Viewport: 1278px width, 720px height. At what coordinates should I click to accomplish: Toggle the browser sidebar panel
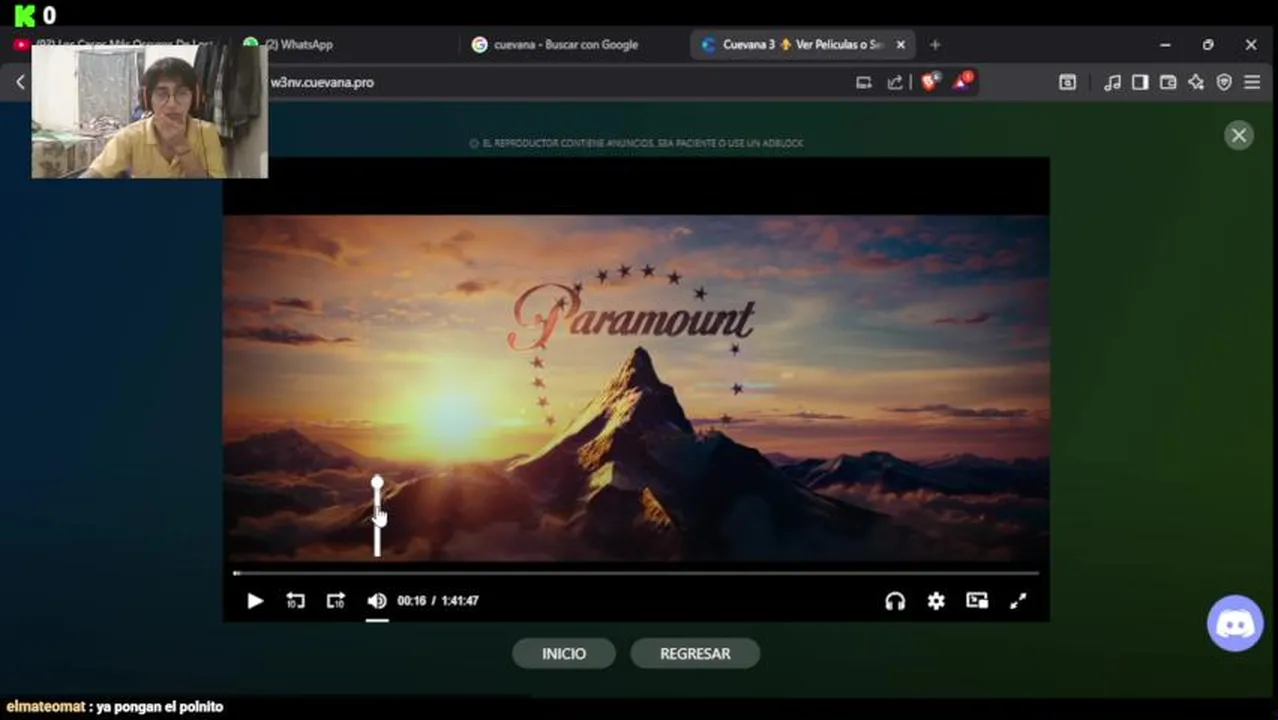click(1140, 83)
